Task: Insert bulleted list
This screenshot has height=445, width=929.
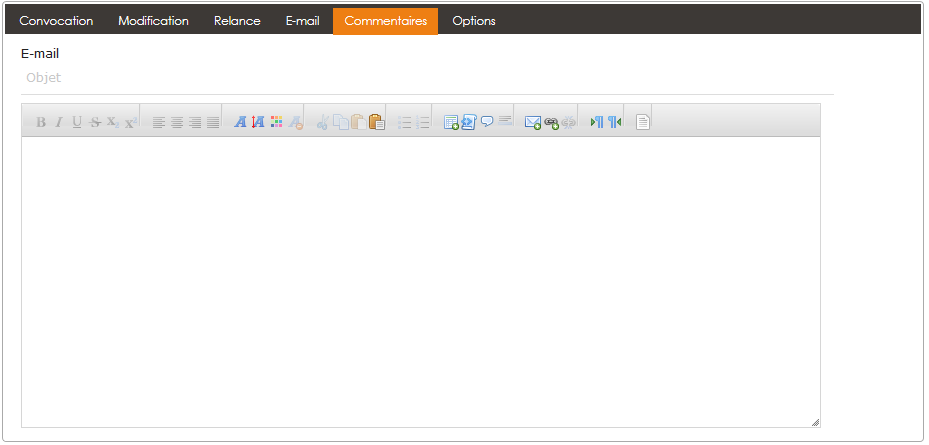Action: tap(405, 122)
